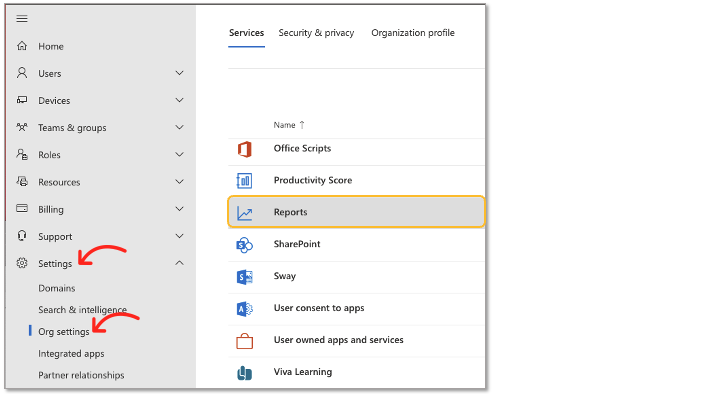Expand the Support menu chevron
The image size is (706, 394).
179,236
